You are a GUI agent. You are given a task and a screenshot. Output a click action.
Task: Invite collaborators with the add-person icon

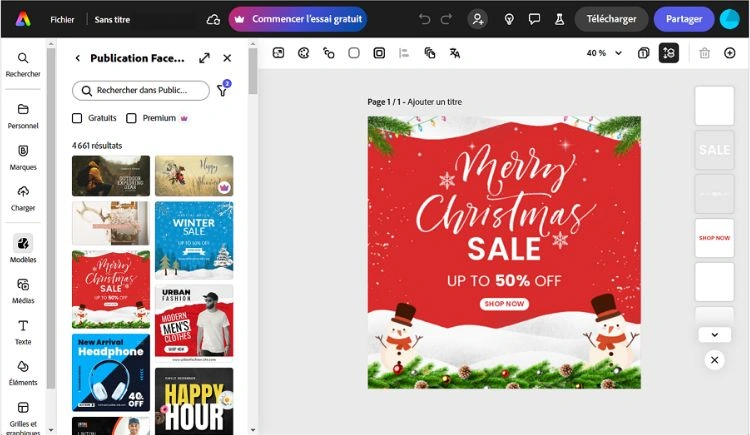[477, 19]
